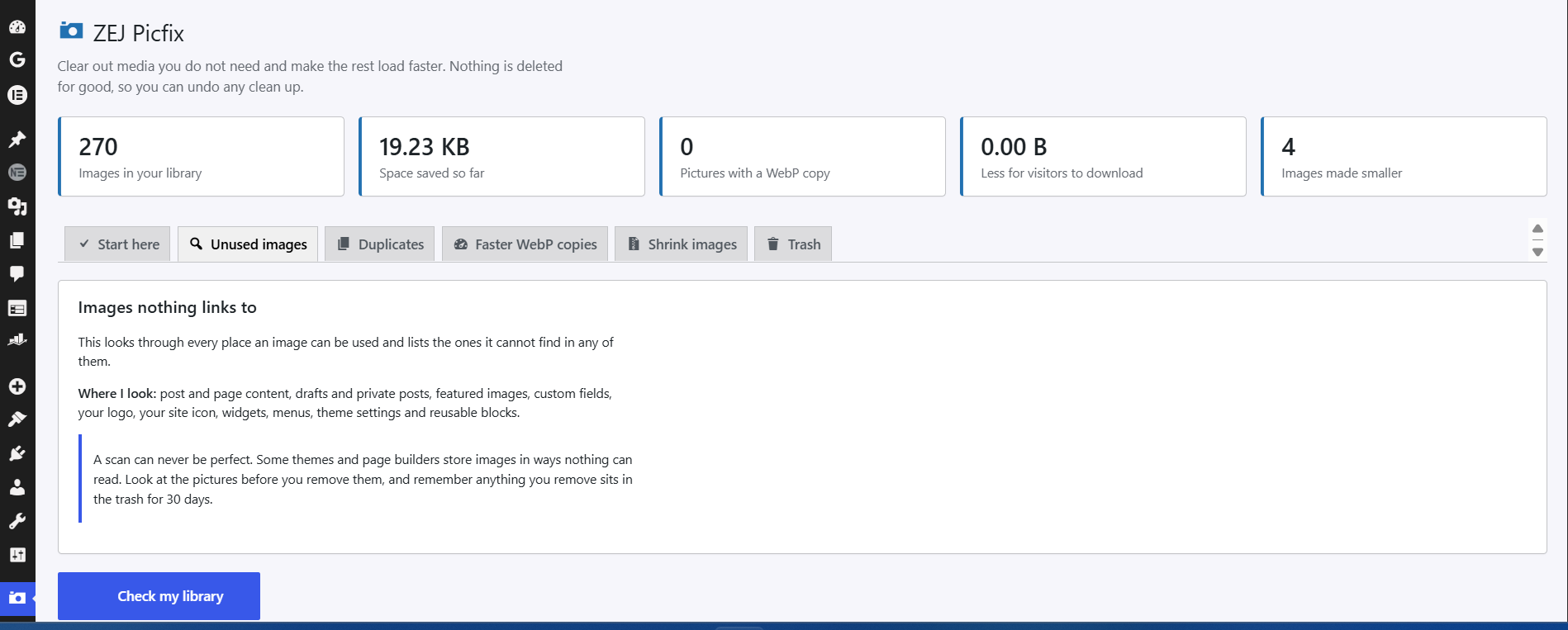Open Appearance paintbrush icon
1568x630 pixels.
pyautogui.click(x=17, y=419)
